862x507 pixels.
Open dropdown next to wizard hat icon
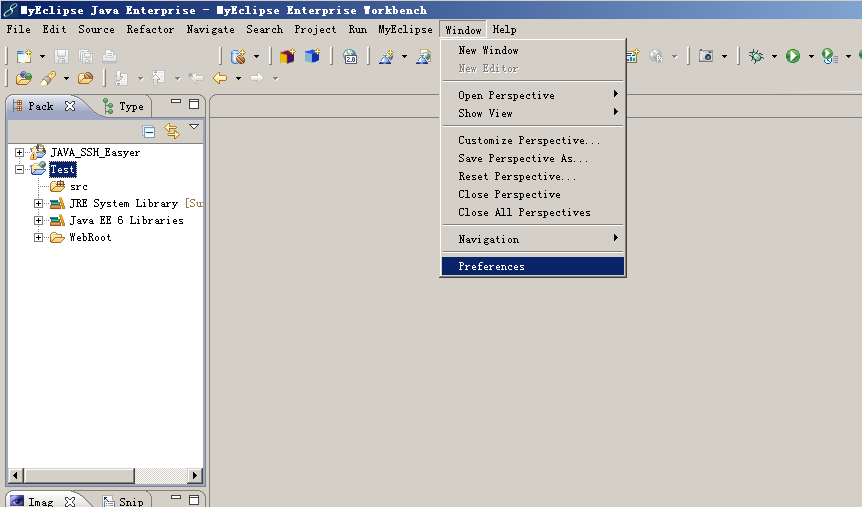[404, 56]
